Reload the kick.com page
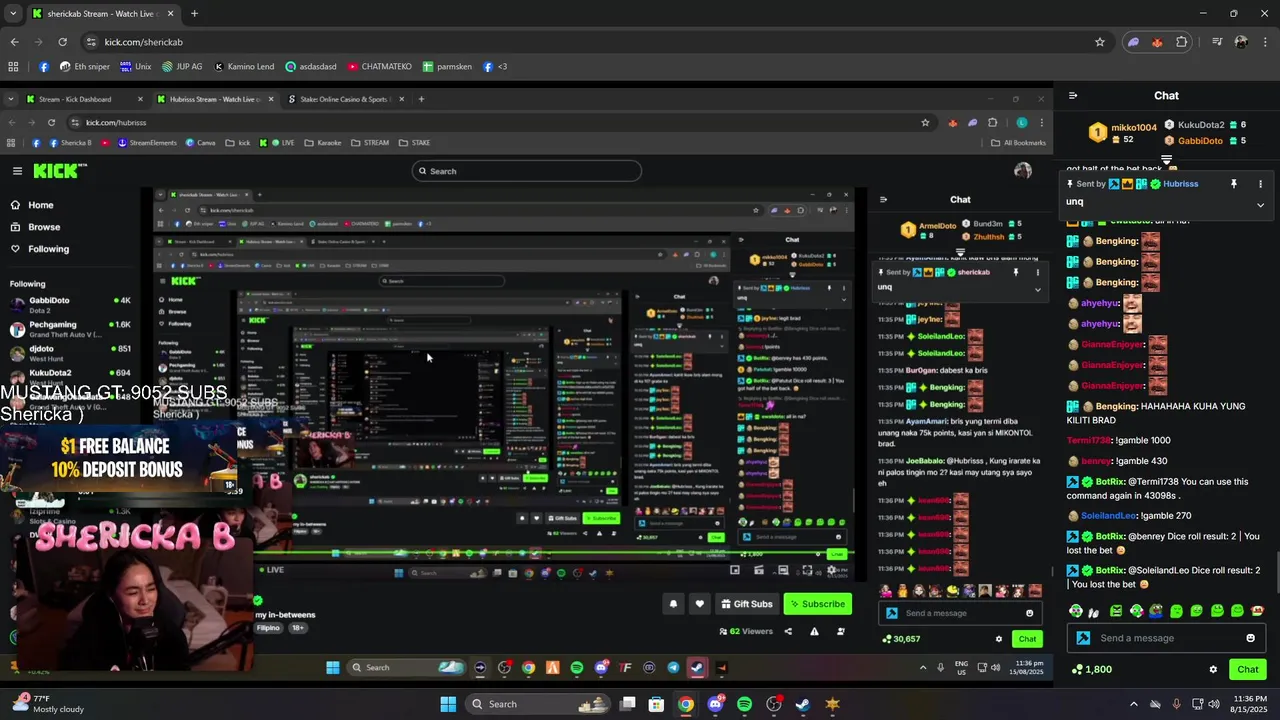The width and height of the screenshot is (1280, 720). coord(62,42)
